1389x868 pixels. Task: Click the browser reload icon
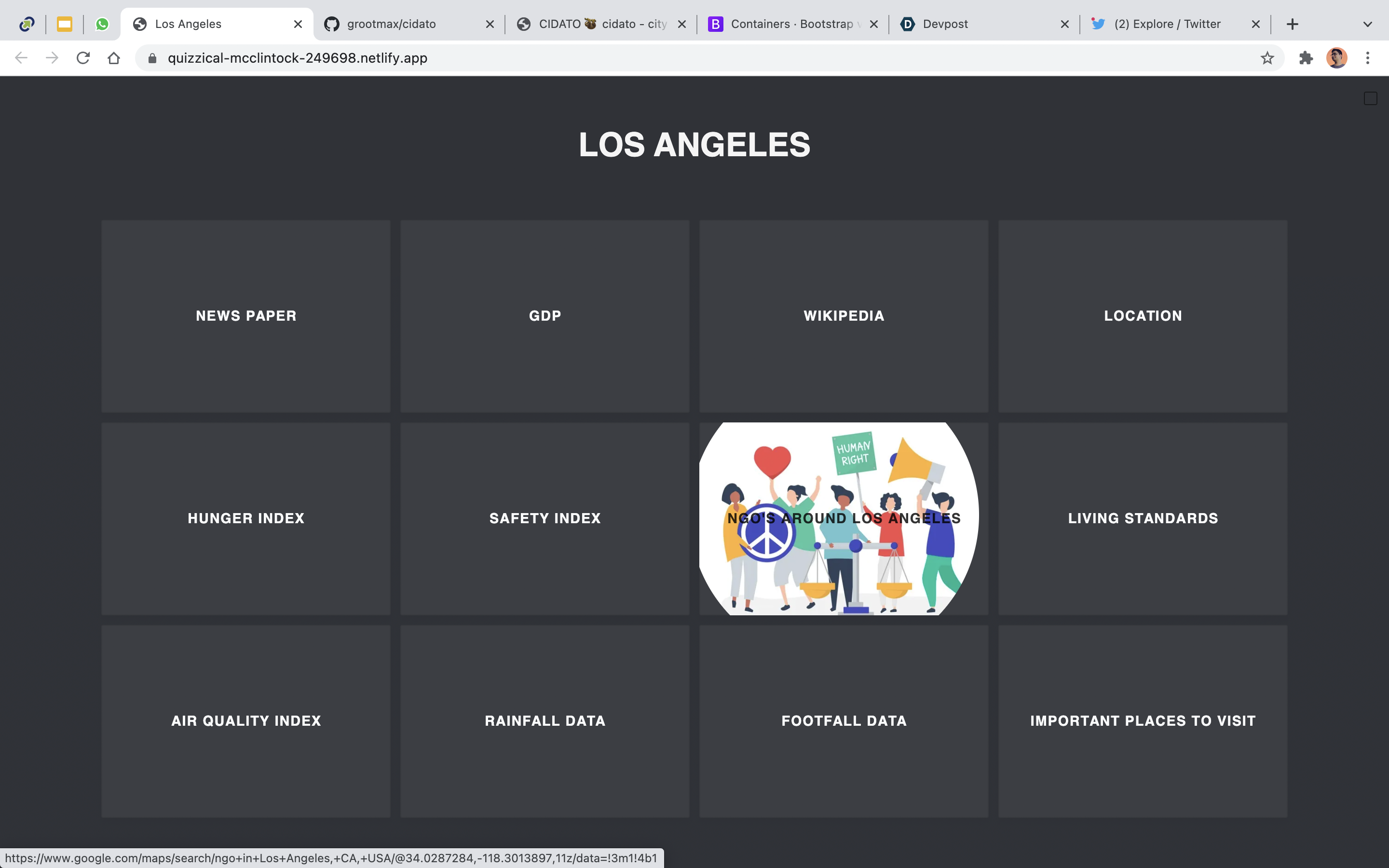[x=83, y=58]
